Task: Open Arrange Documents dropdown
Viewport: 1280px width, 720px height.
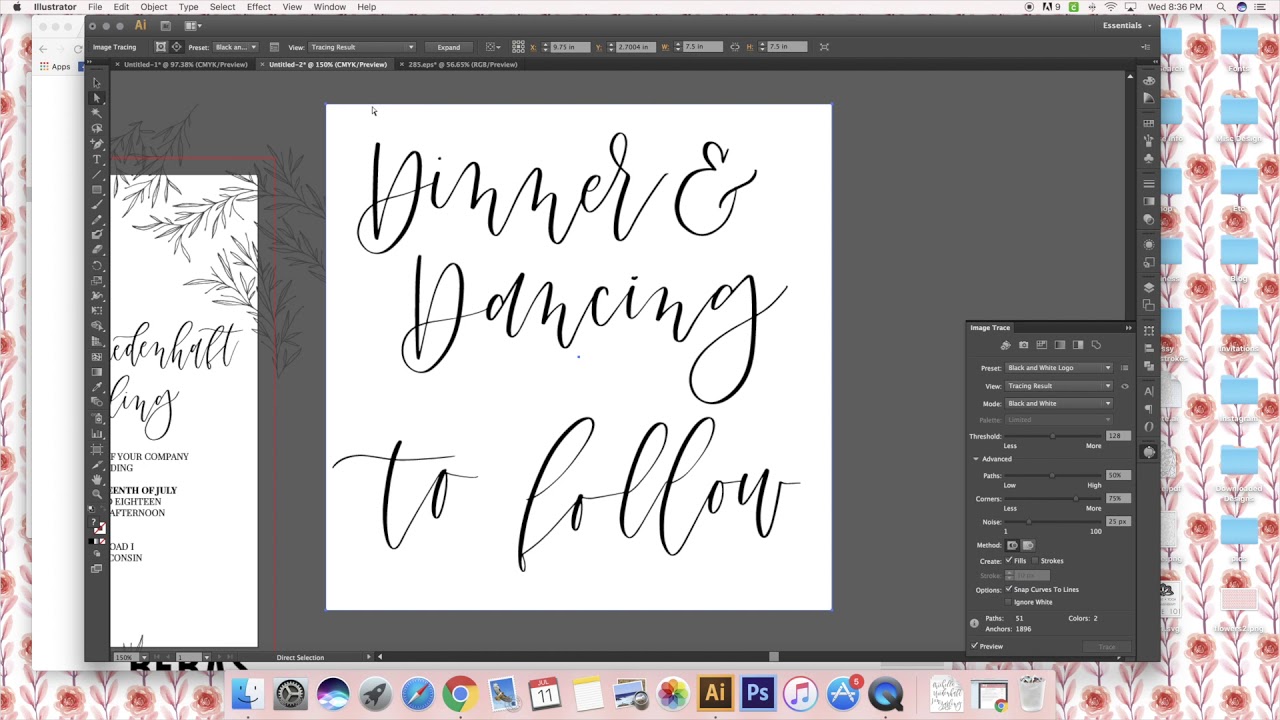Action: 193,25
